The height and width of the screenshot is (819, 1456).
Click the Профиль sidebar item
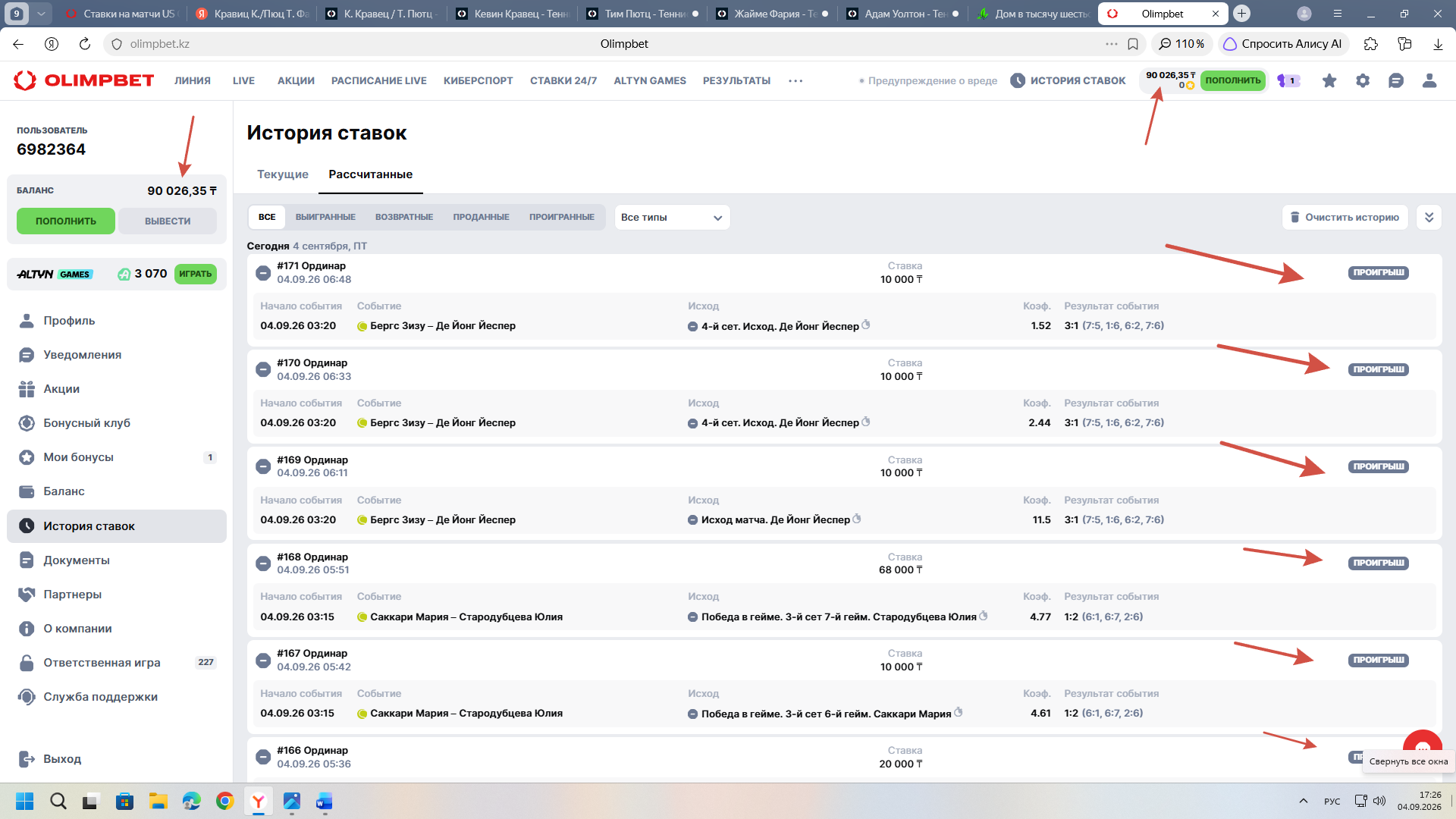[x=69, y=321]
